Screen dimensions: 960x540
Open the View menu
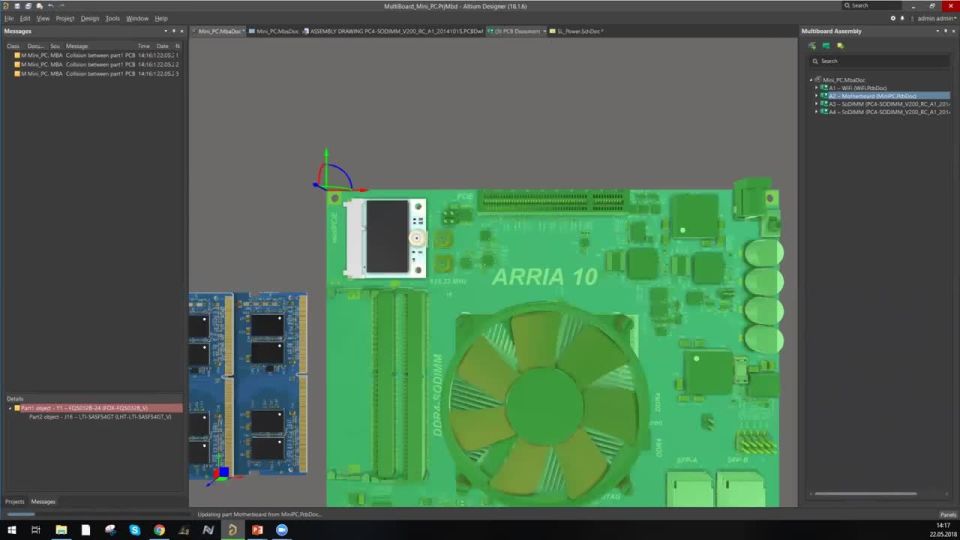point(43,18)
